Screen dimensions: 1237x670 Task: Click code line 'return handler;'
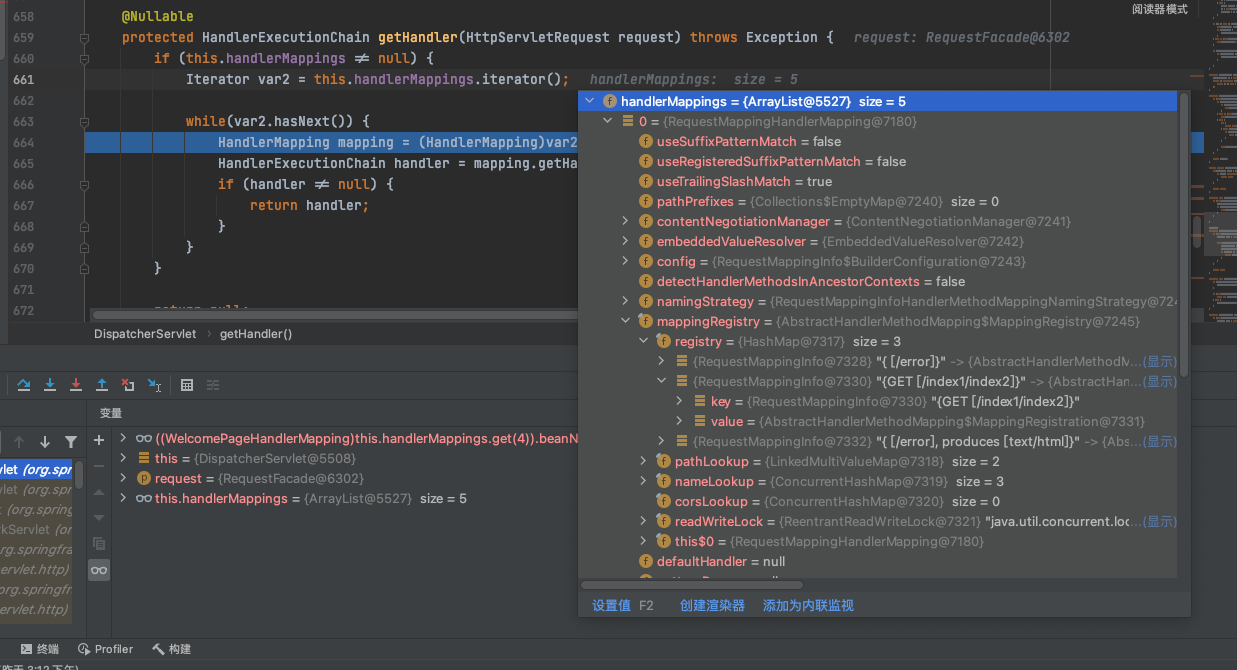pos(309,205)
